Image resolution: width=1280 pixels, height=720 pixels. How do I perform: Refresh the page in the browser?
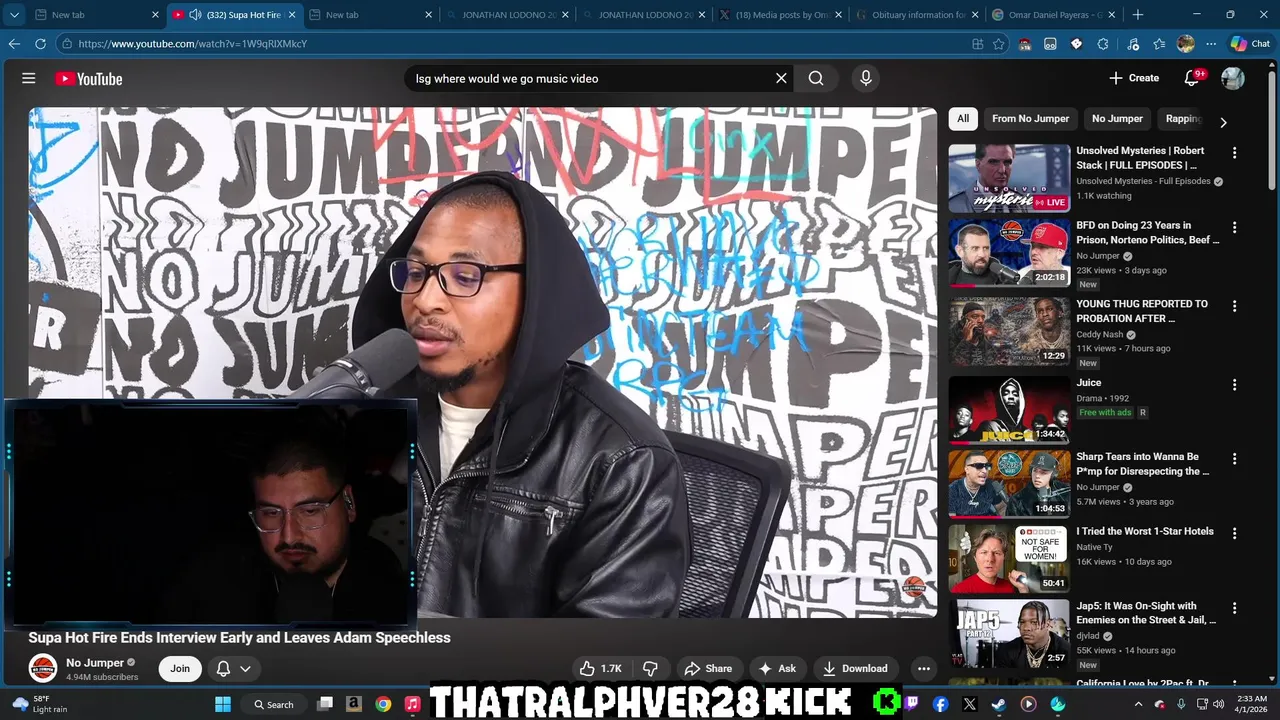coord(40,44)
